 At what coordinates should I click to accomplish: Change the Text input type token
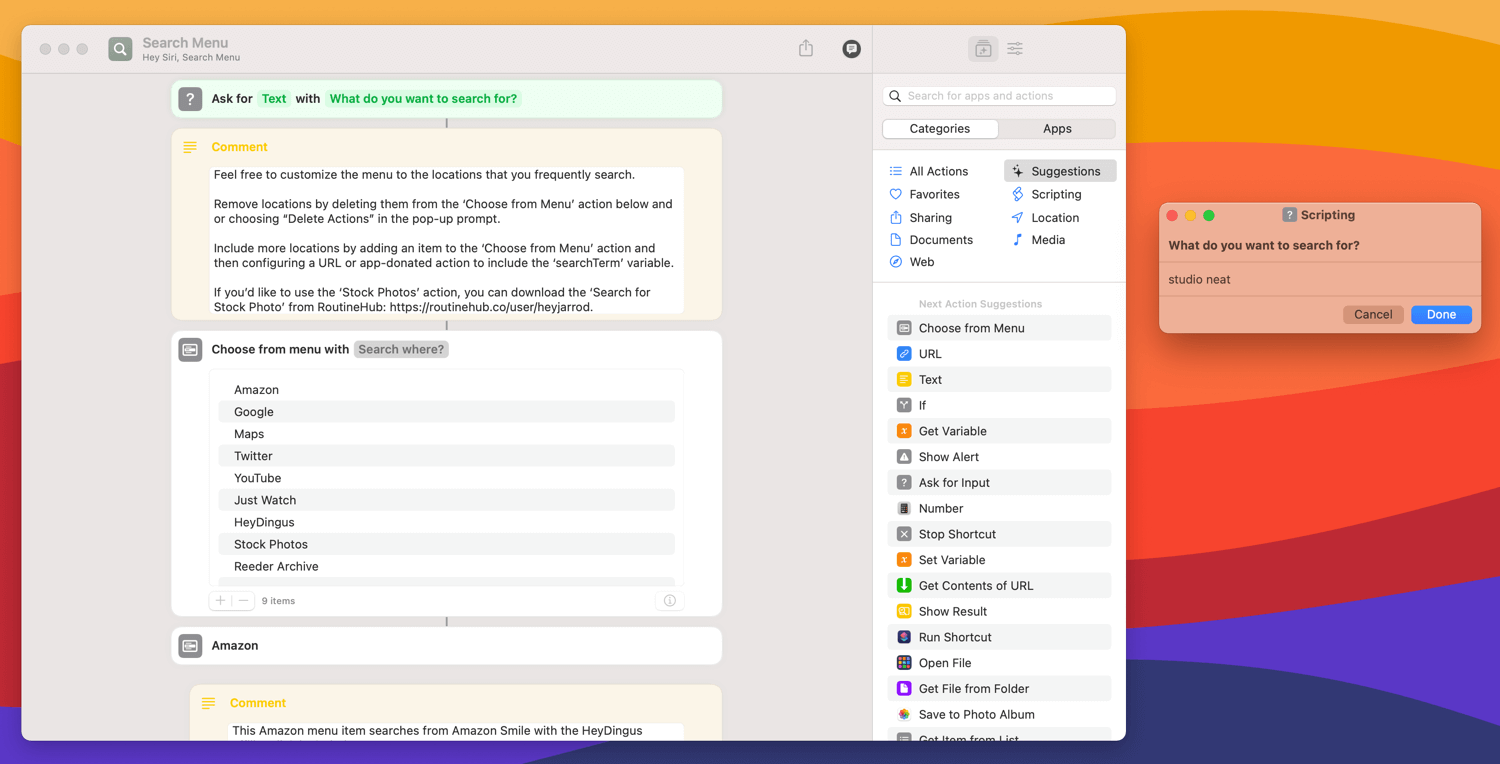click(273, 99)
